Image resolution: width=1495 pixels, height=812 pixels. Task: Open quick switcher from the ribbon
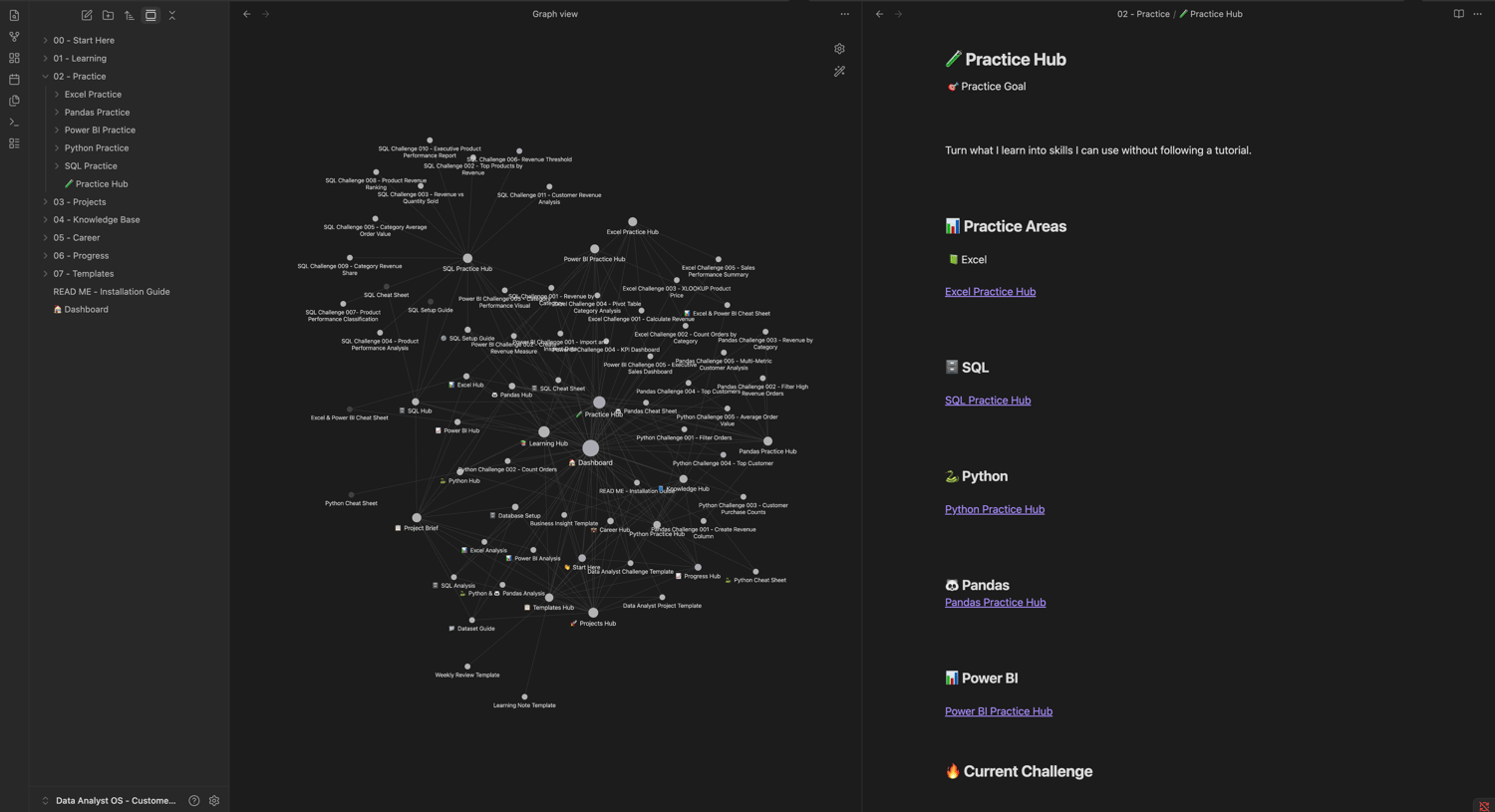pos(14,15)
